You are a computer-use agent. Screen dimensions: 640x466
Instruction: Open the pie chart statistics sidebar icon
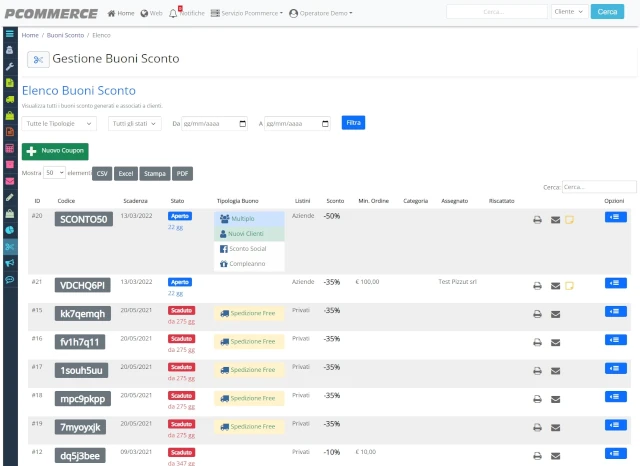click(x=10, y=230)
